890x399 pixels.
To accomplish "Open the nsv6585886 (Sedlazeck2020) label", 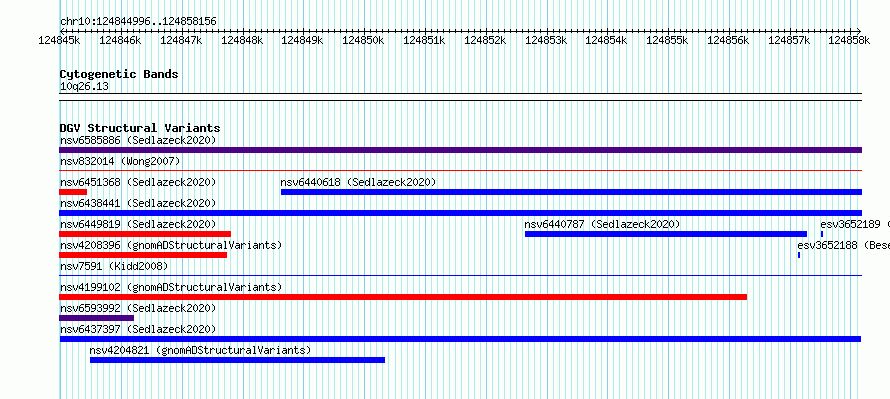I will point(138,140).
